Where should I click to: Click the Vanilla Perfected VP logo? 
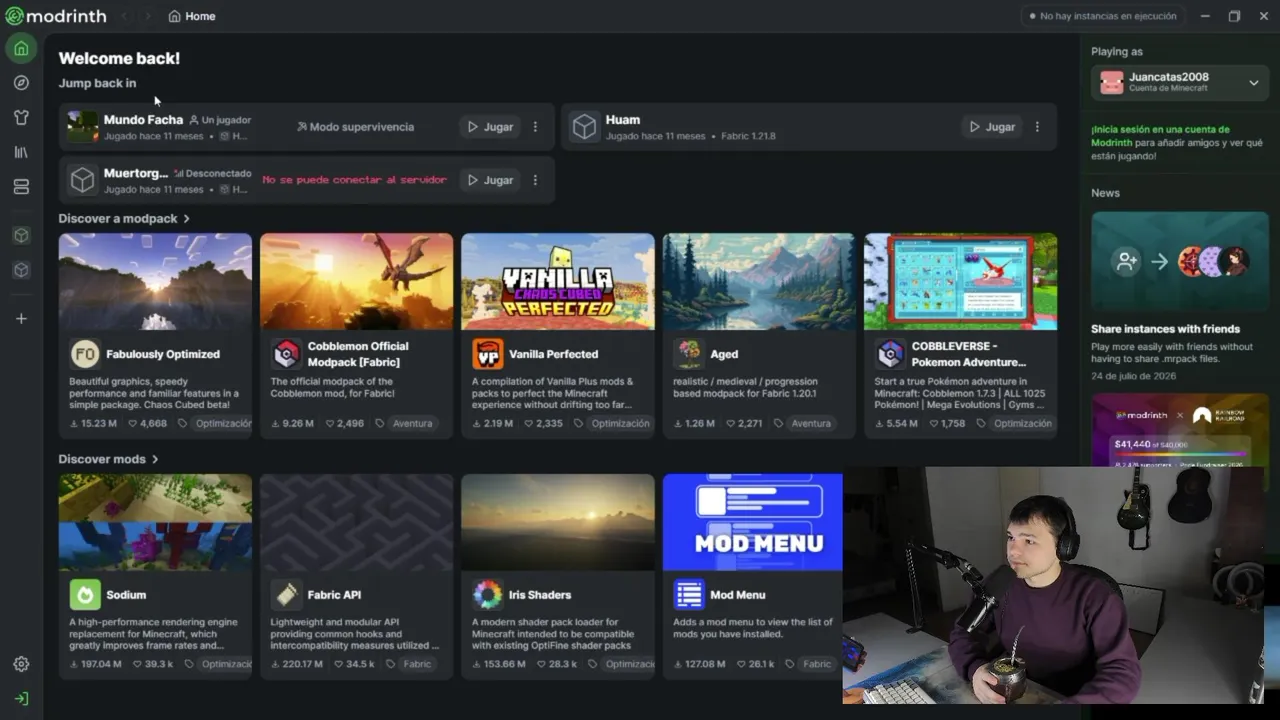click(x=488, y=354)
